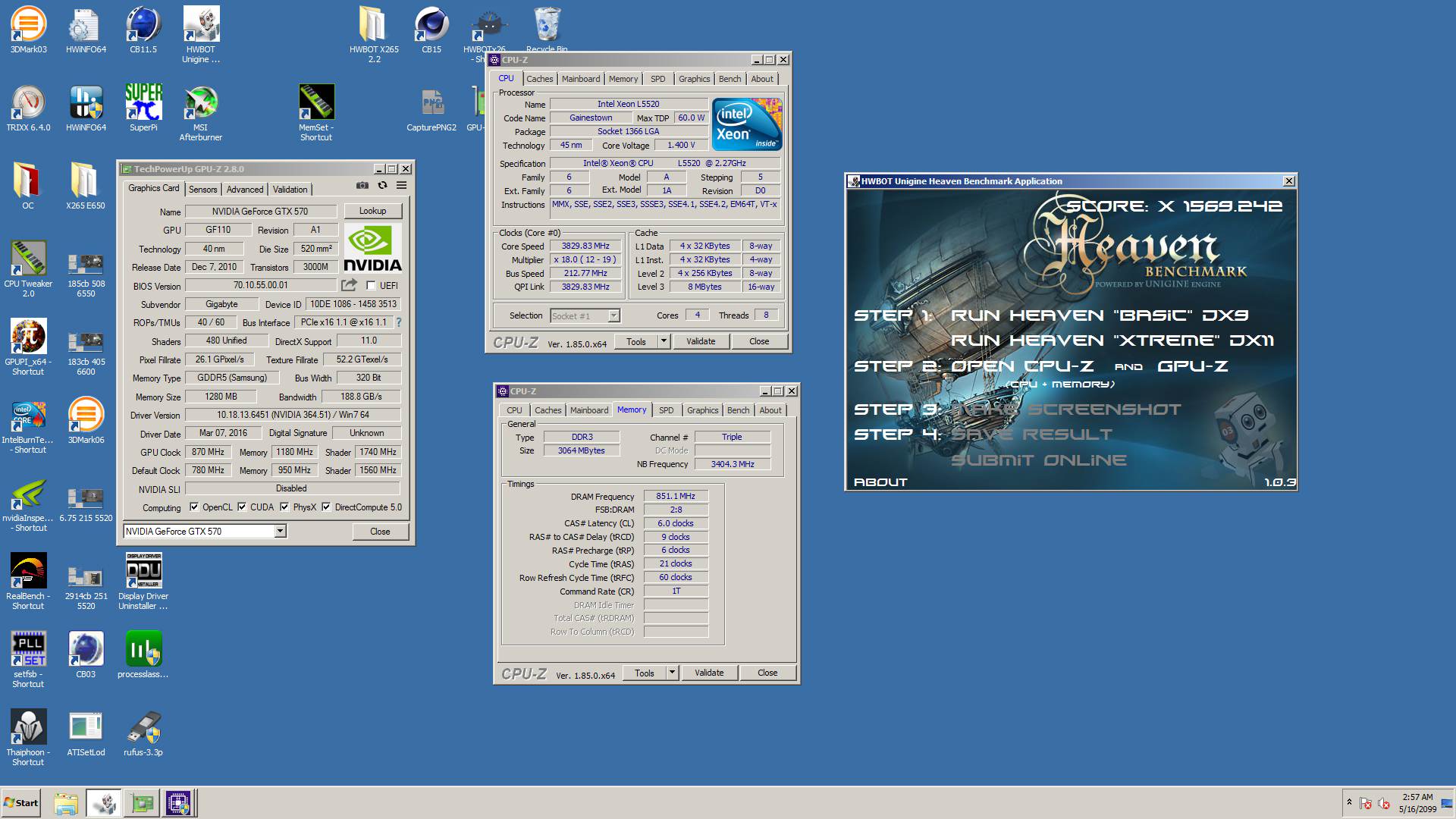
Task: Click GPU-Z screenshot camera icon
Action: coord(362,186)
